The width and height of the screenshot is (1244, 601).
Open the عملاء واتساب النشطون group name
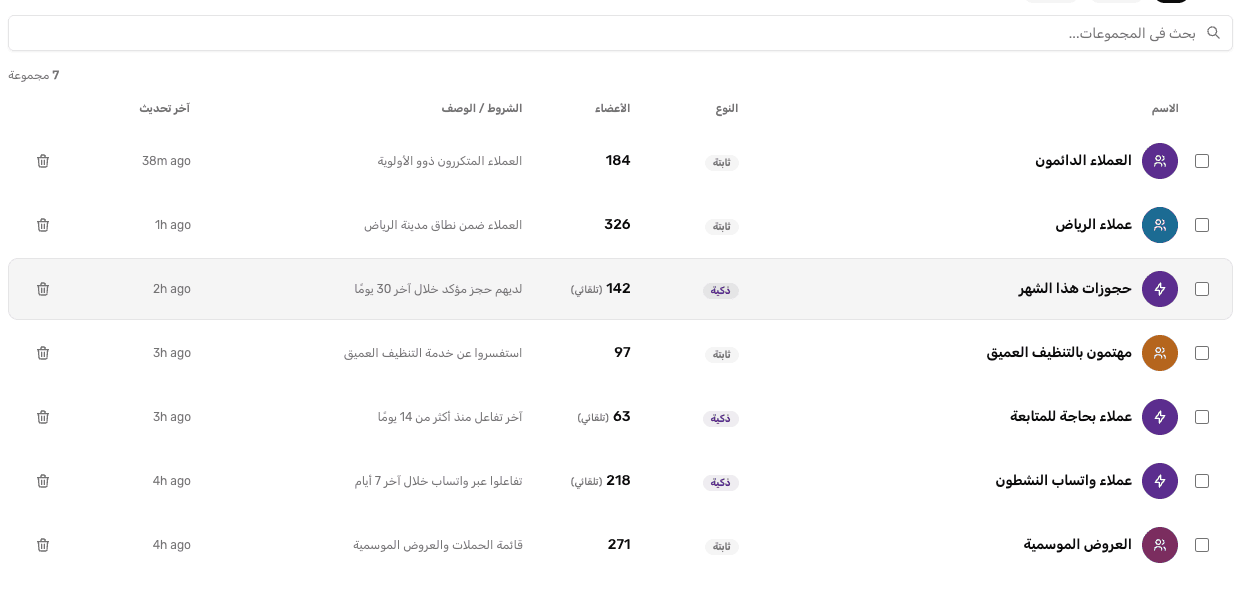[x=1064, y=481]
